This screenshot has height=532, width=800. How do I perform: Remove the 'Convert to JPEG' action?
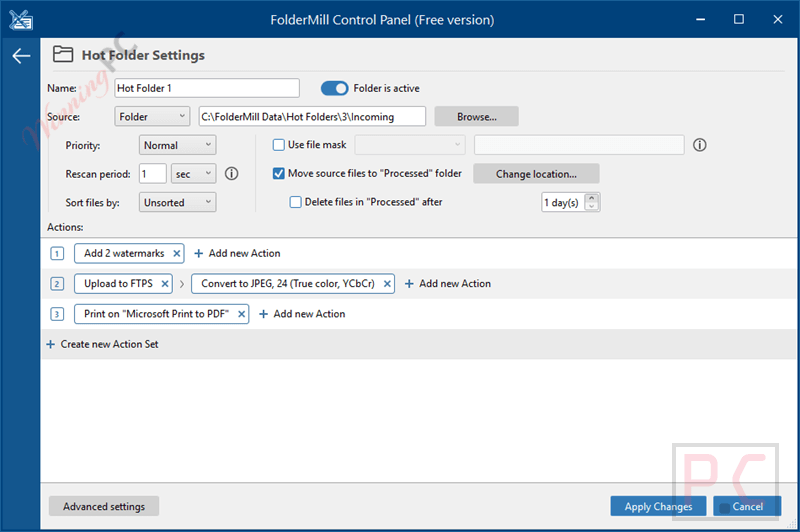tap(387, 284)
